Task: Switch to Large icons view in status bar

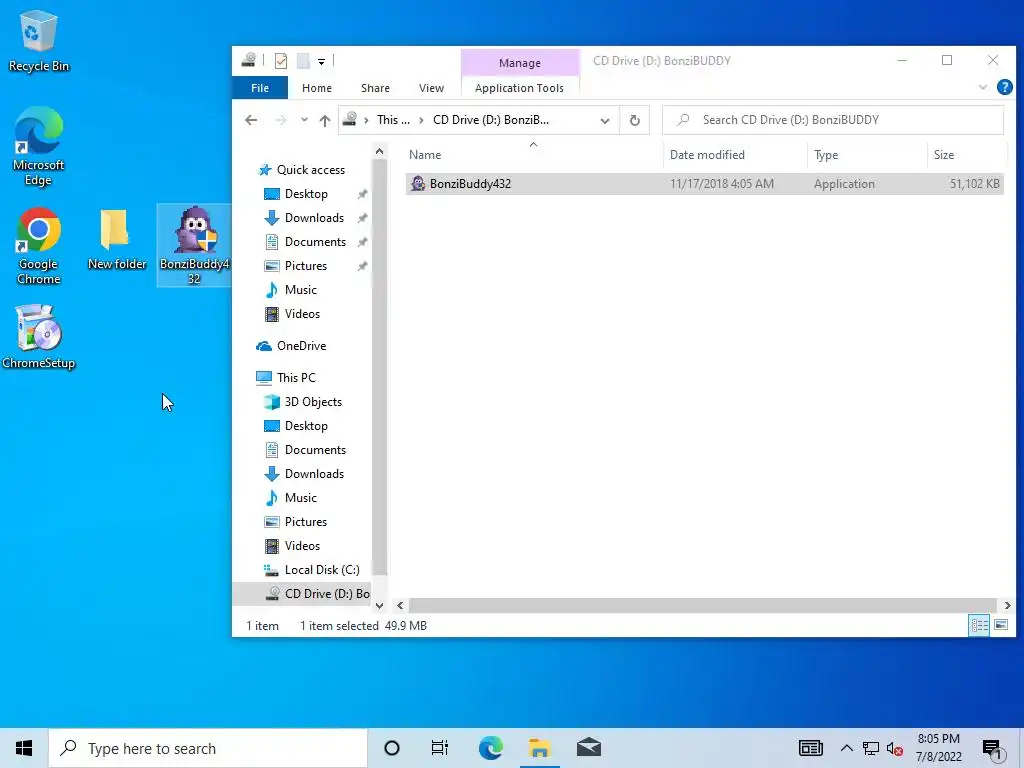Action: (x=1000, y=625)
